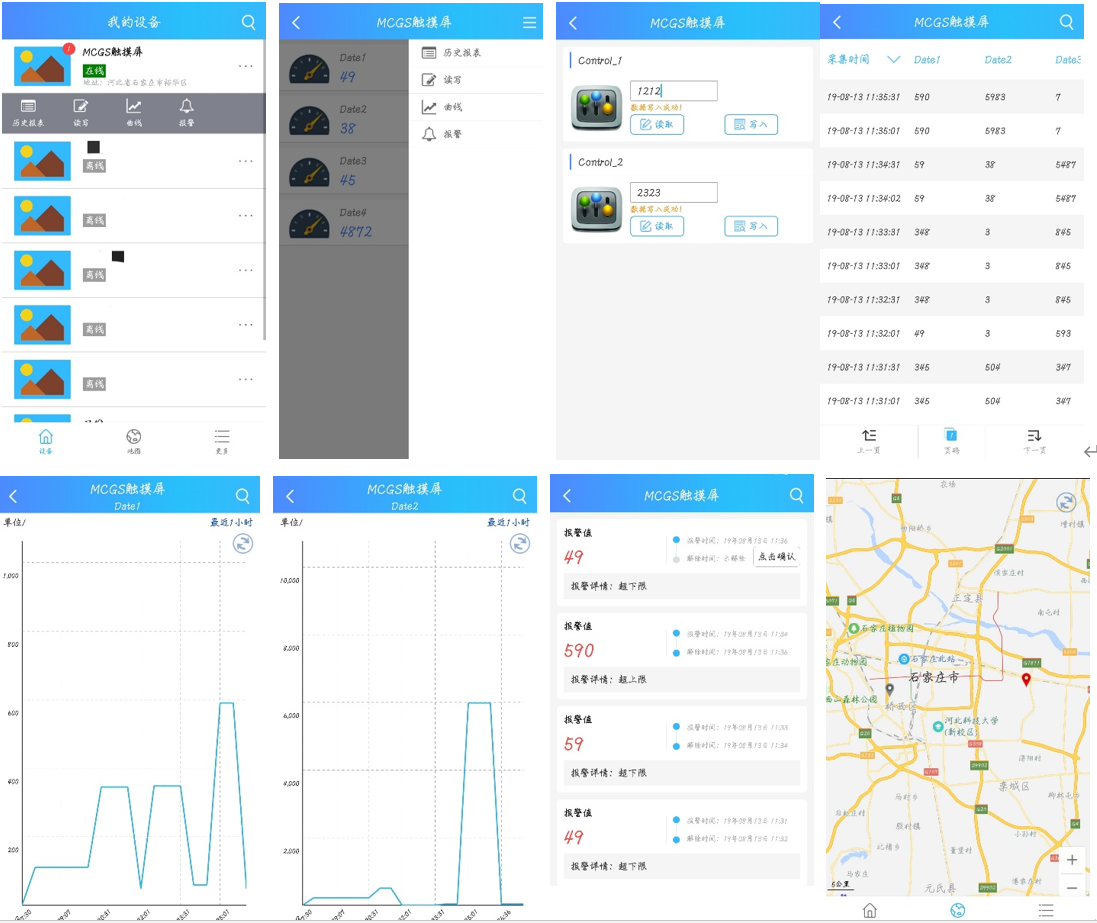Go back from the Control_1 read-write screen

coord(573,23)
